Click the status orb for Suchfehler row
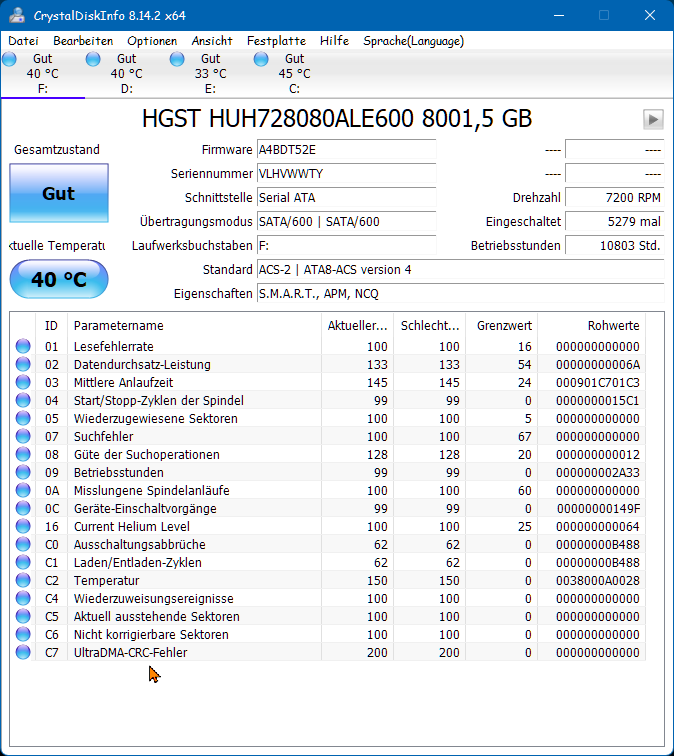Viewport: 674px width, 756px height. 23,436
